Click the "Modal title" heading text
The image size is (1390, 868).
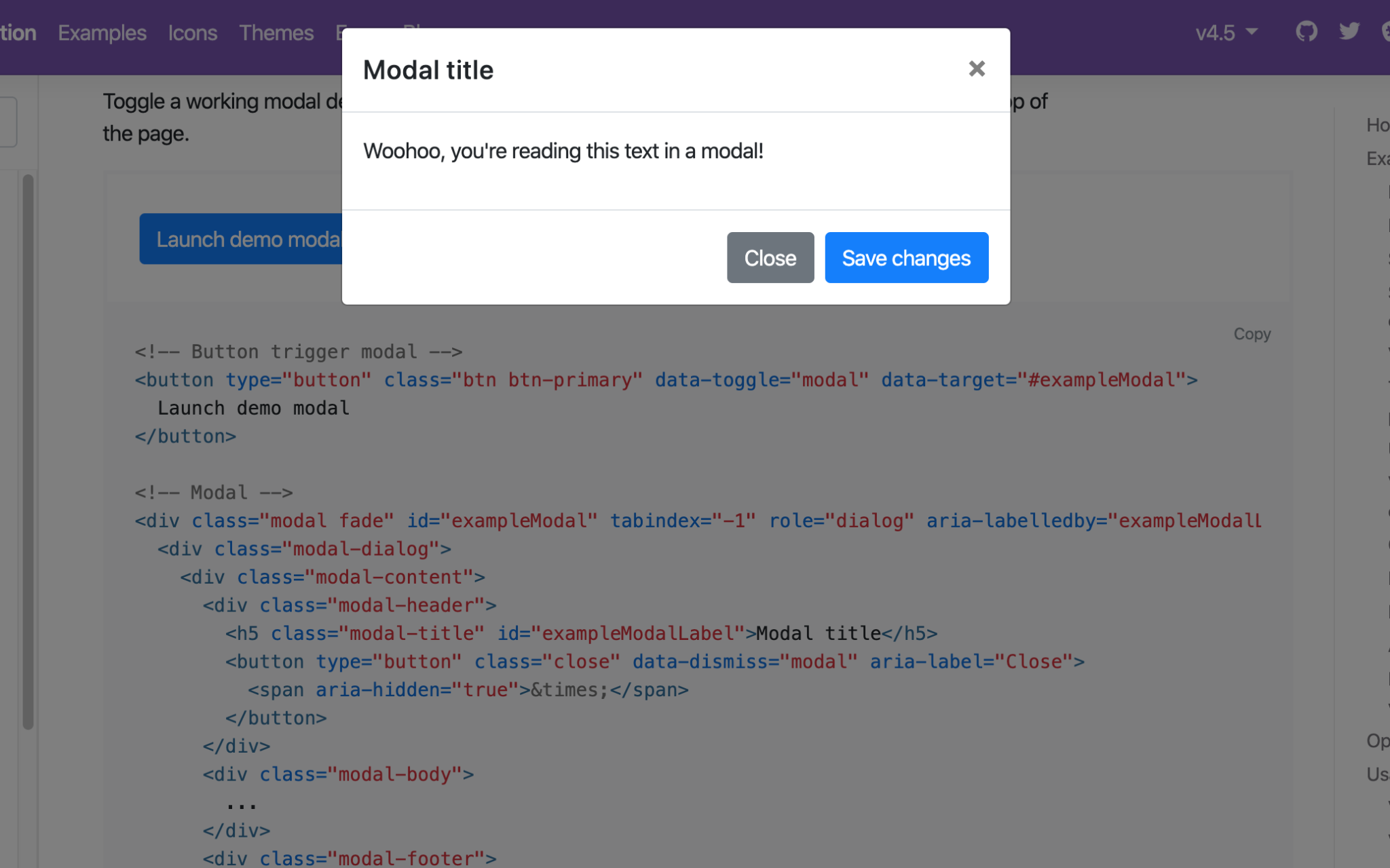pos(428,70)
